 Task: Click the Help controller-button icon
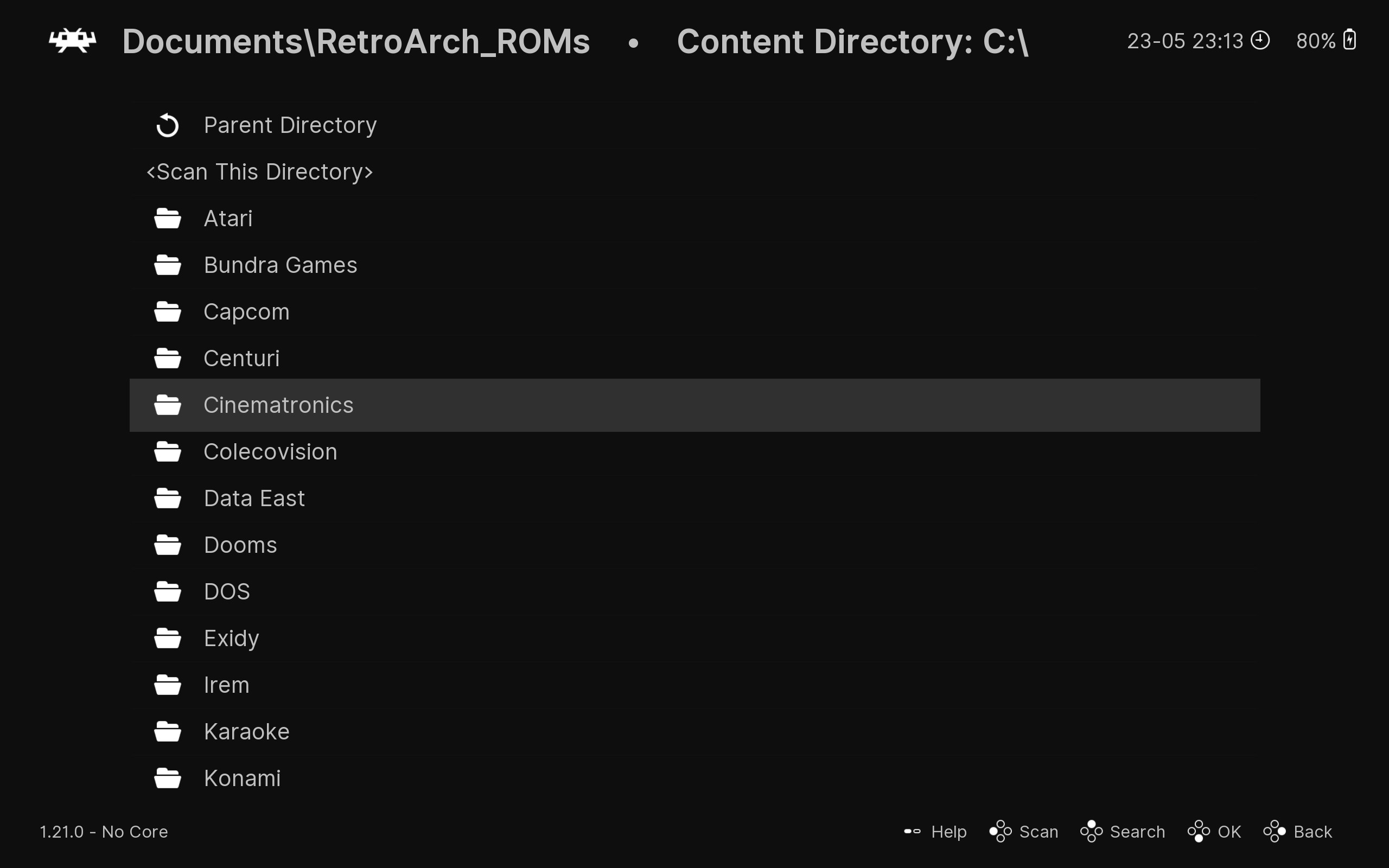pyautogui.click(x=912, y=831)
